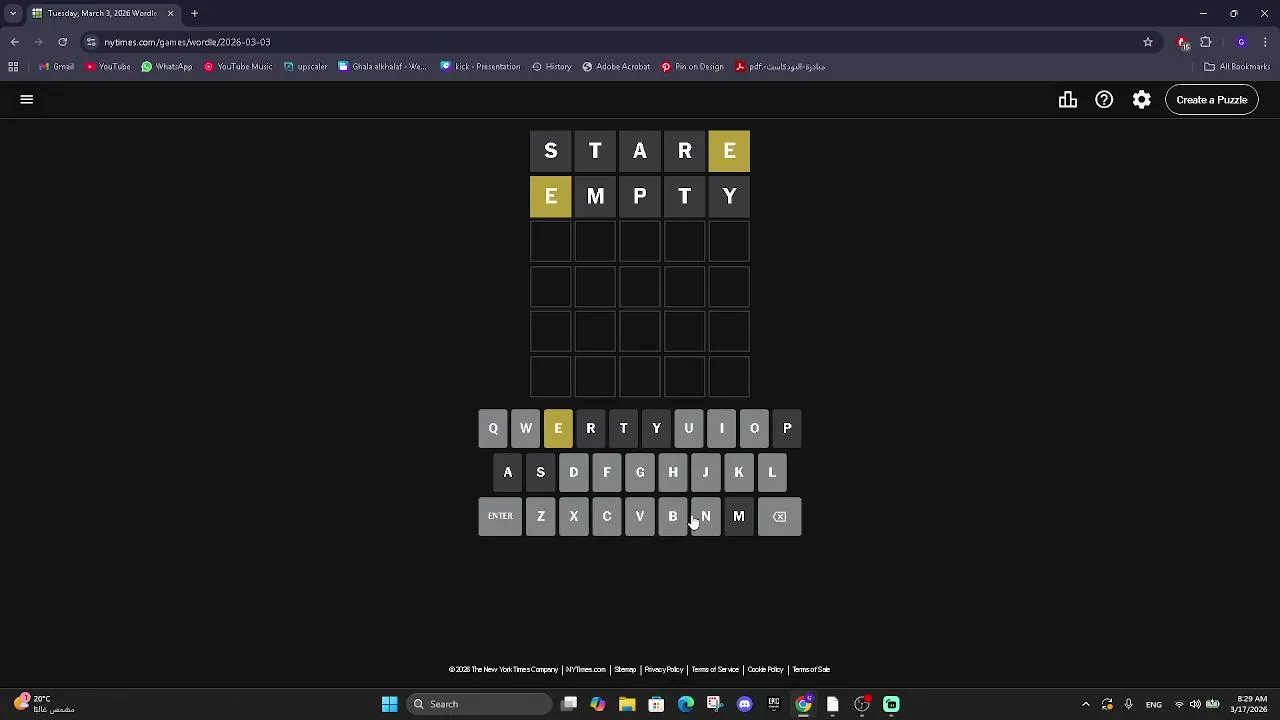Image resolution: width=1280 pixels, height=720 pixels.
Task: Tap the O key on Wordle keyboard
Action: pyautogui.click(x=755, y=429)
